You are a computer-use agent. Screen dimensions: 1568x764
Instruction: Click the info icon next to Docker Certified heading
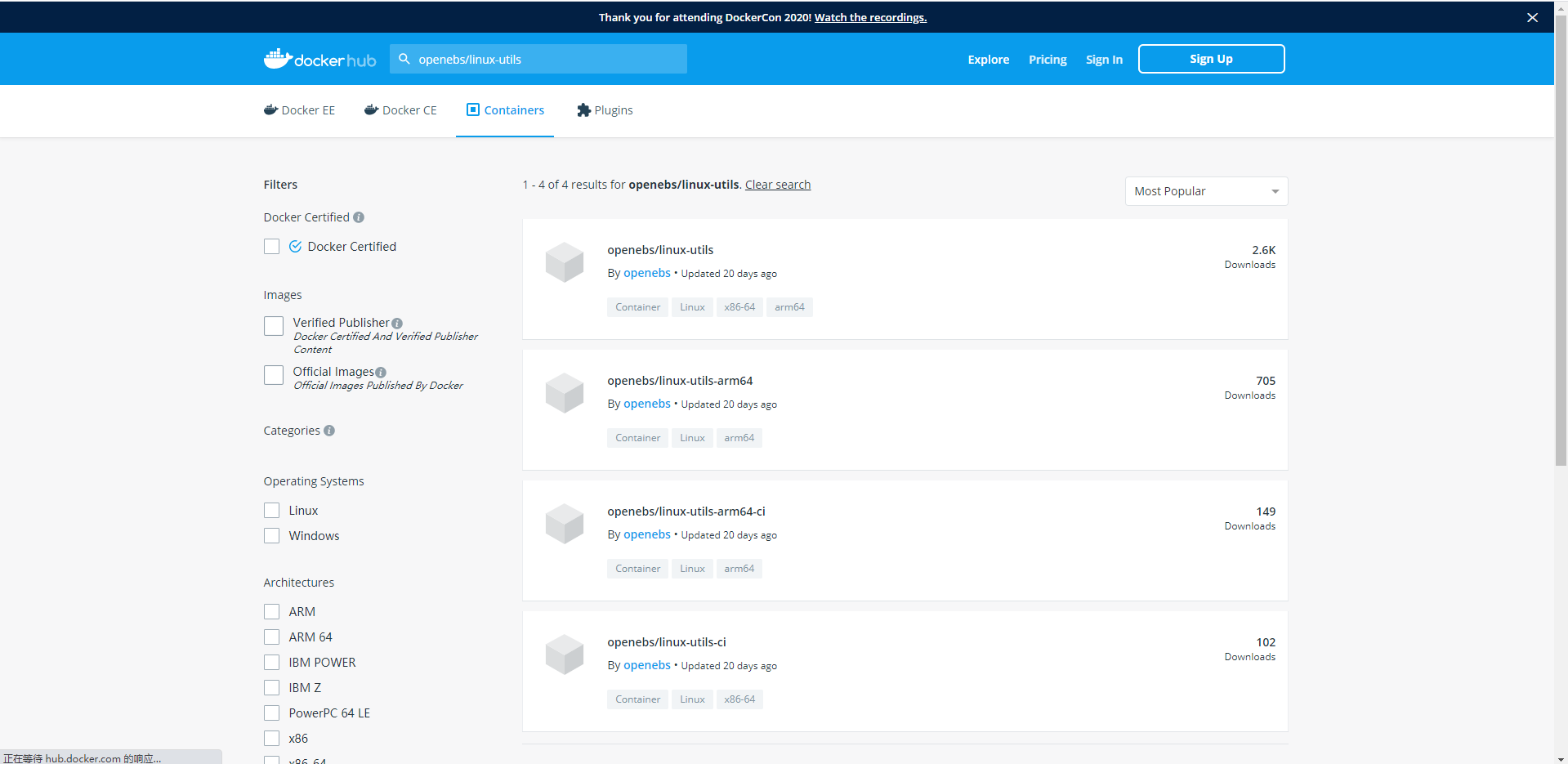(x=359, y=217)
